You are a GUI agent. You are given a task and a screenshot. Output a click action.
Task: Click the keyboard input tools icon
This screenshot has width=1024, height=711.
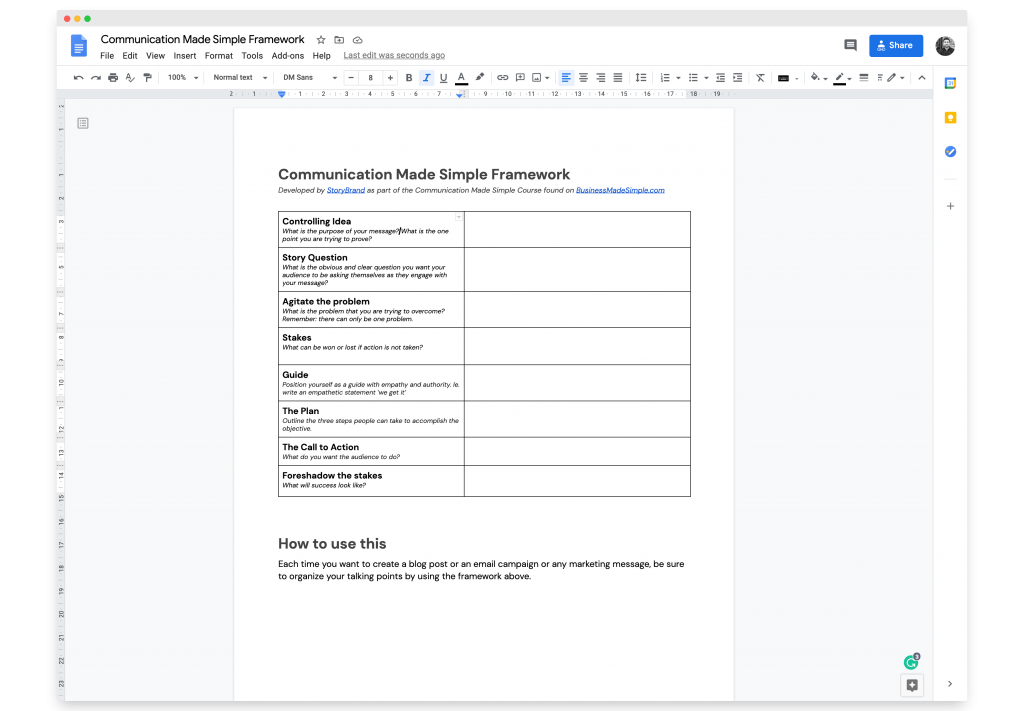pyautogui.click(x=784, y=78)
